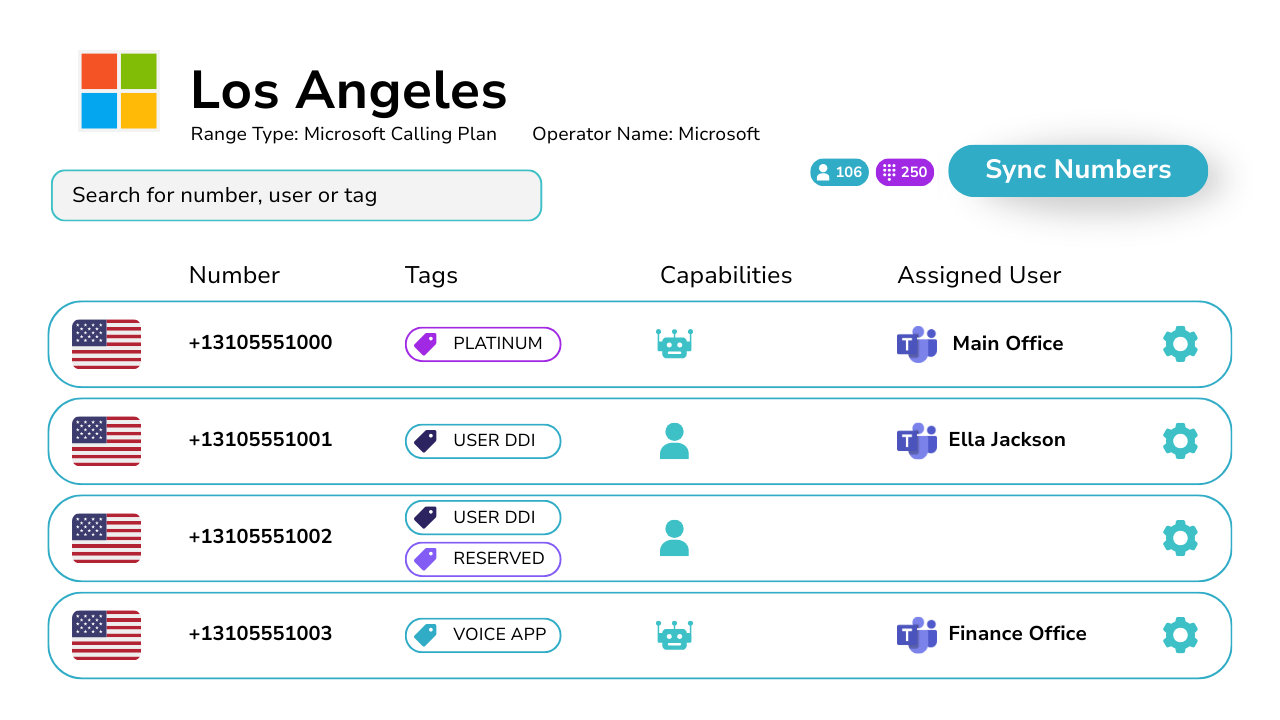Click the assigned users count badge showing 106
The image size is (1280, 720).
click(839, 171)
